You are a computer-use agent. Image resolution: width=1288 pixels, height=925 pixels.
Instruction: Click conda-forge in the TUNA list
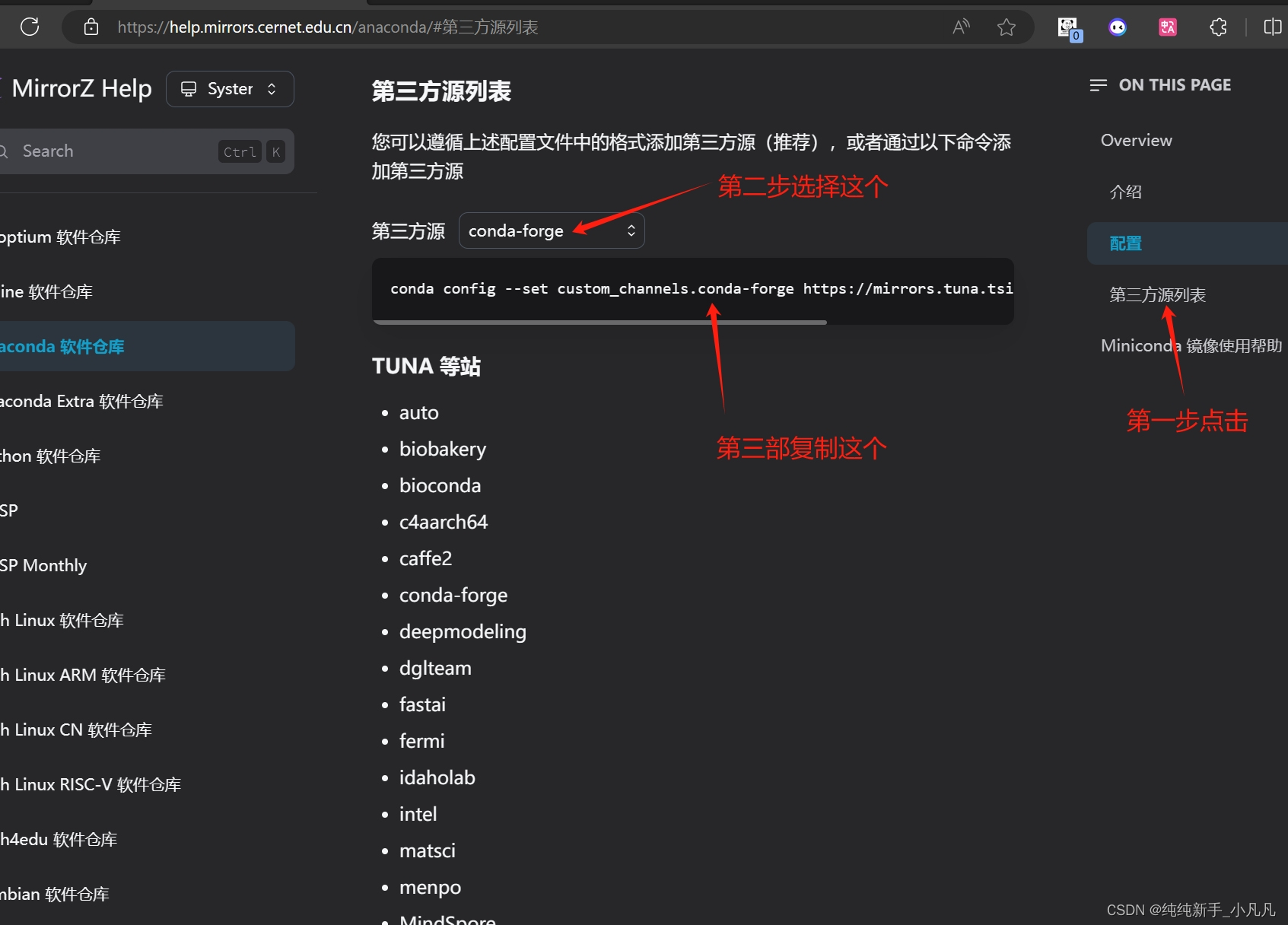tap(453, 595)
